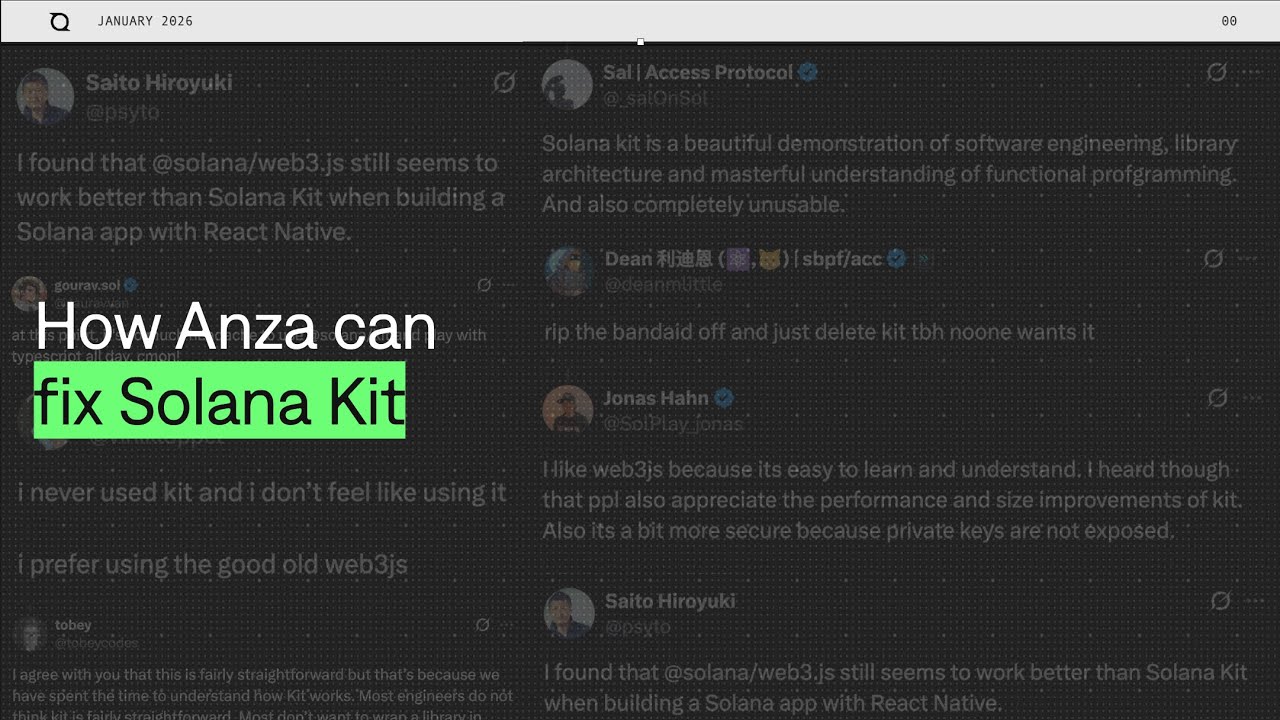Image resolution: width=1280 pixels, height=720 pixels.
Task: Click the Jonas Hahn display name
Action: 656,398
